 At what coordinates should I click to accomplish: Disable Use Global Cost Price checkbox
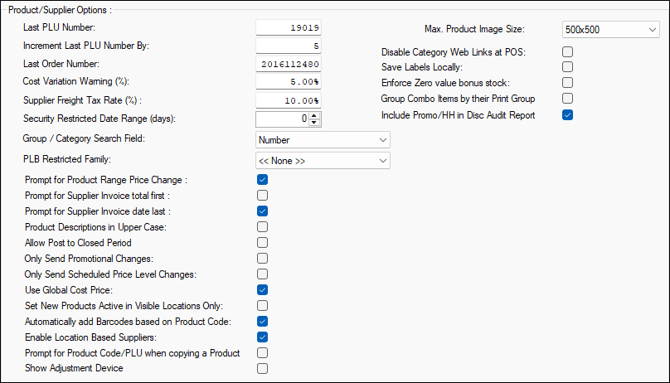[x=262, y=290]
